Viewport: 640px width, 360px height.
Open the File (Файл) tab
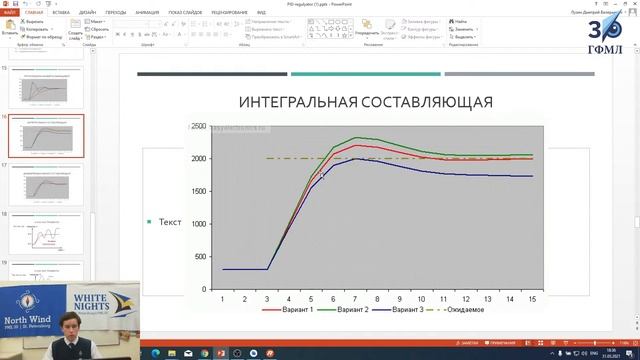click(9, 13)
